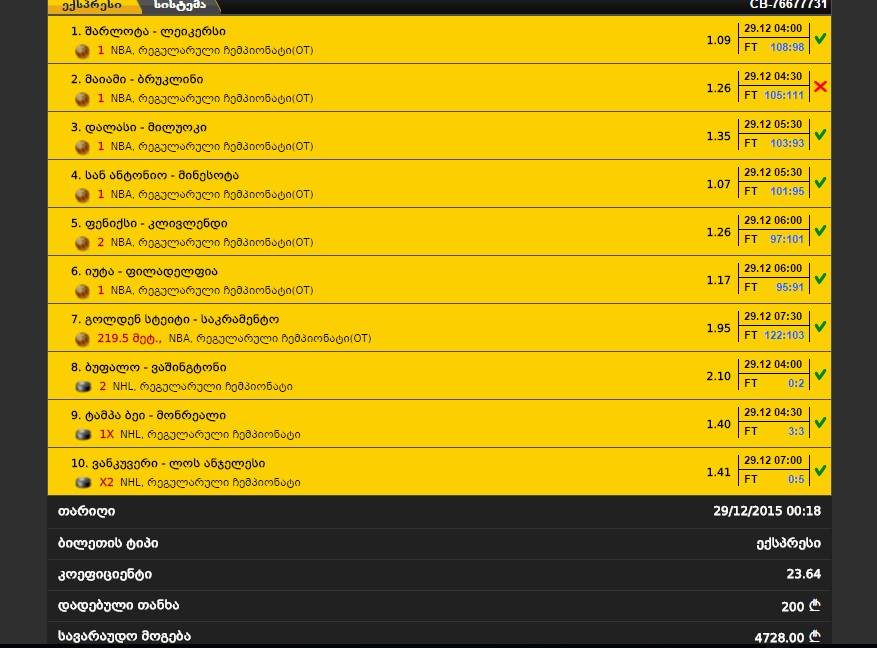
Task: Click basketball icon for გოლდენ სტეიტი match
Action: (x=82, y=339)
